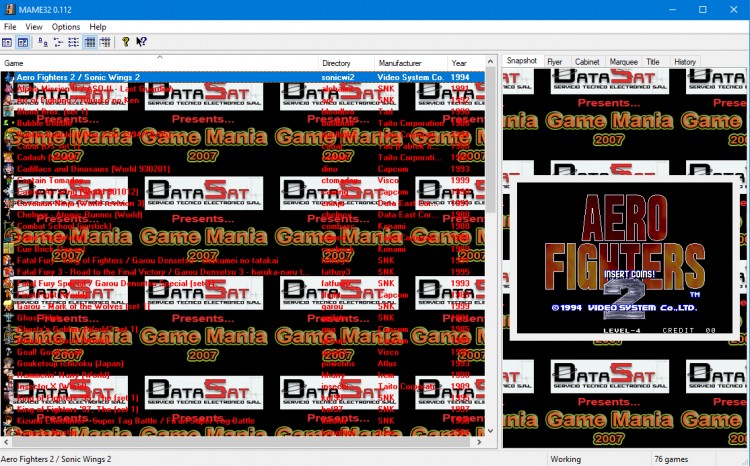Click icon beside Garou - Mark of the Wolves
Viewport: 750px width, 466px height.
pos(9,306)
